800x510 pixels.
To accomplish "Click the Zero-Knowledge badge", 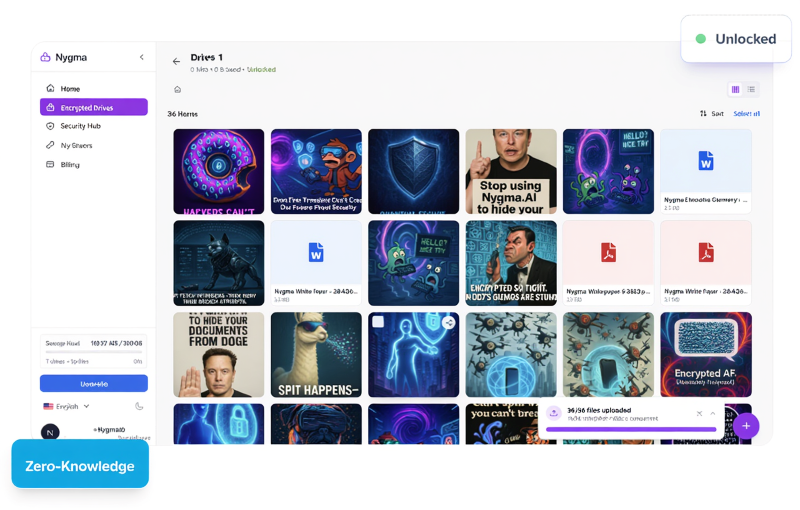I will pyautogui.click(x=80, y=466).
